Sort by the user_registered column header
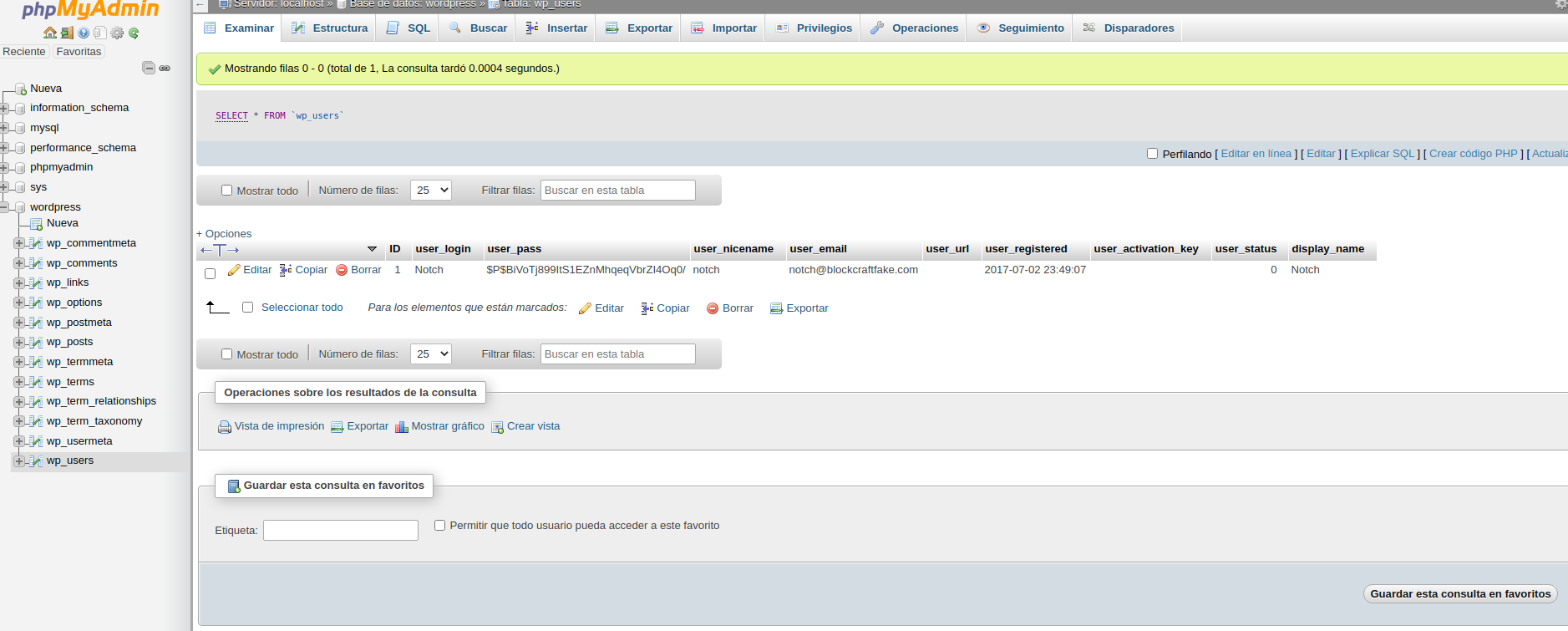The image size is (1568, 631). [x=1026, y=249]
